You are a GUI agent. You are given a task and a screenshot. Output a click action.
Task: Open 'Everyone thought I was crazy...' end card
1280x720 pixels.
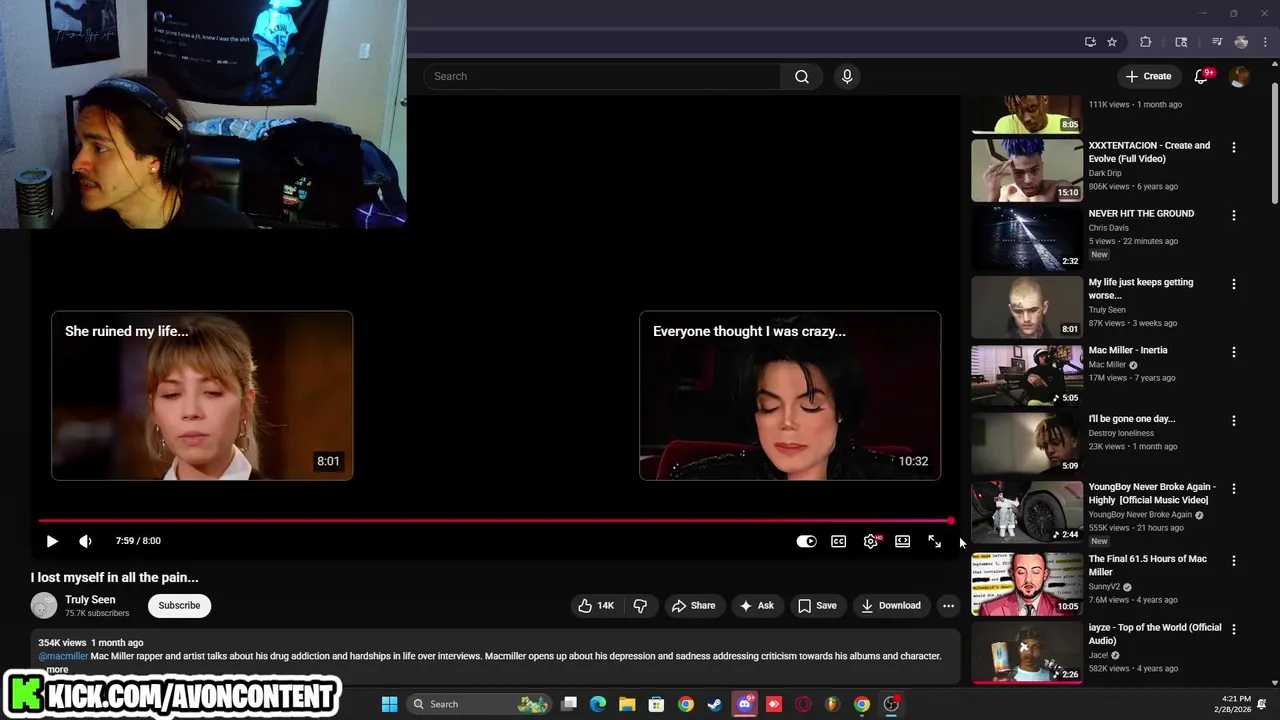[790, 396]
